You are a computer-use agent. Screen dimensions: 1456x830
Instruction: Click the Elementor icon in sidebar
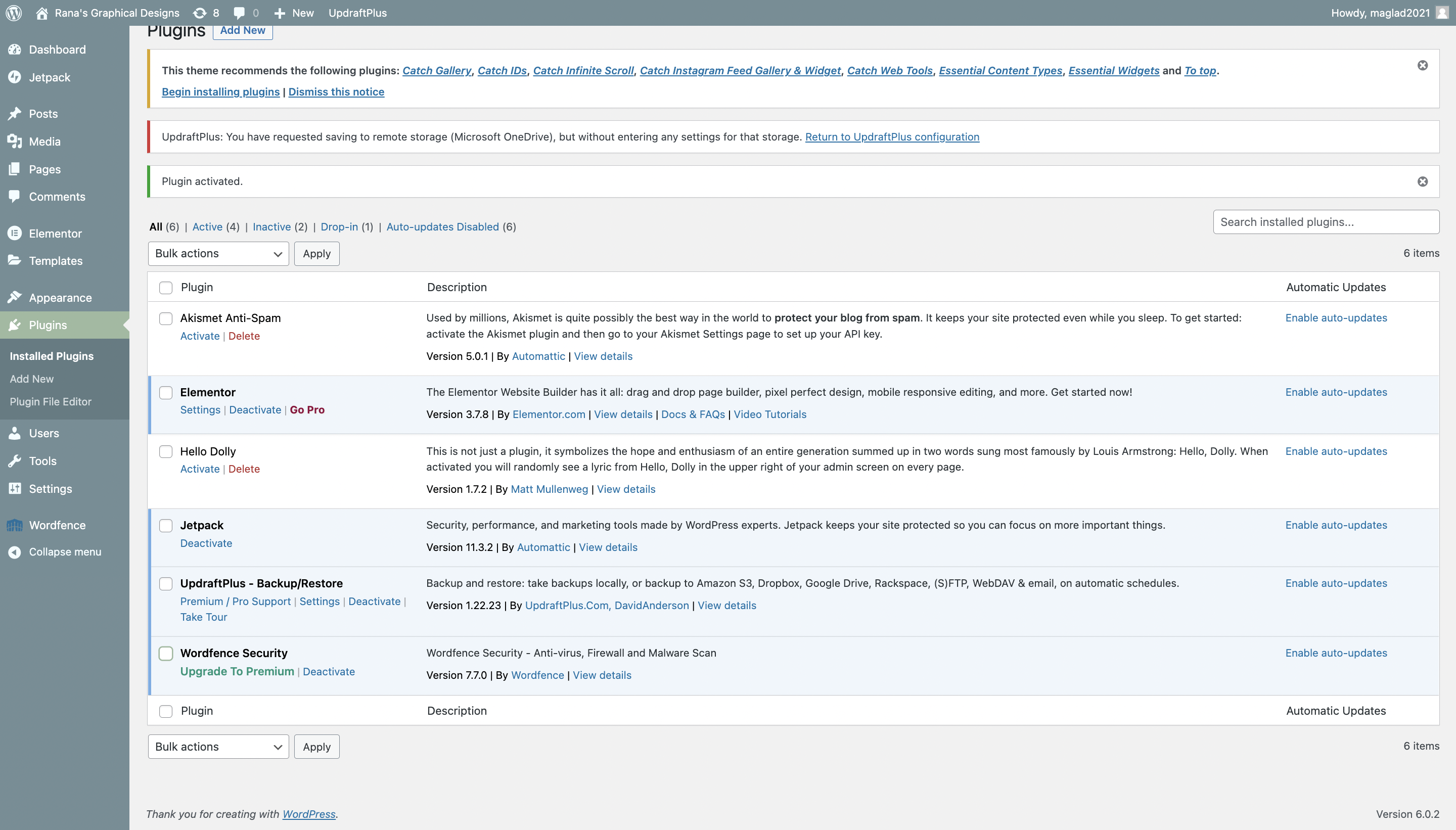pos(15,233)
